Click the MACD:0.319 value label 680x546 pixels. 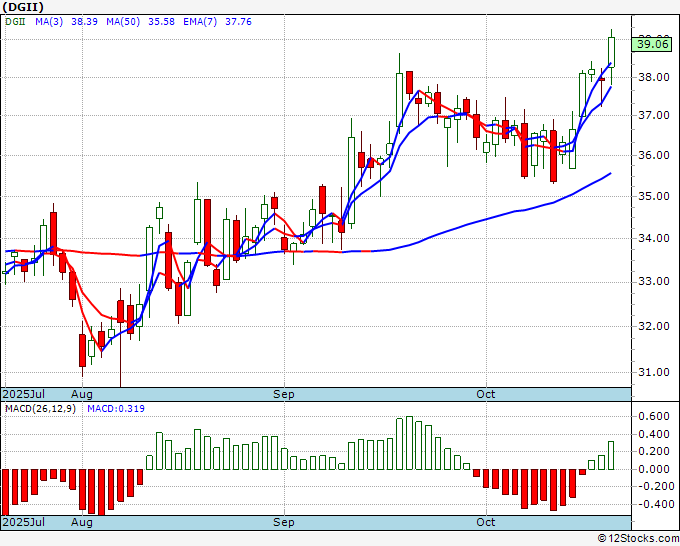coord(116,409)
